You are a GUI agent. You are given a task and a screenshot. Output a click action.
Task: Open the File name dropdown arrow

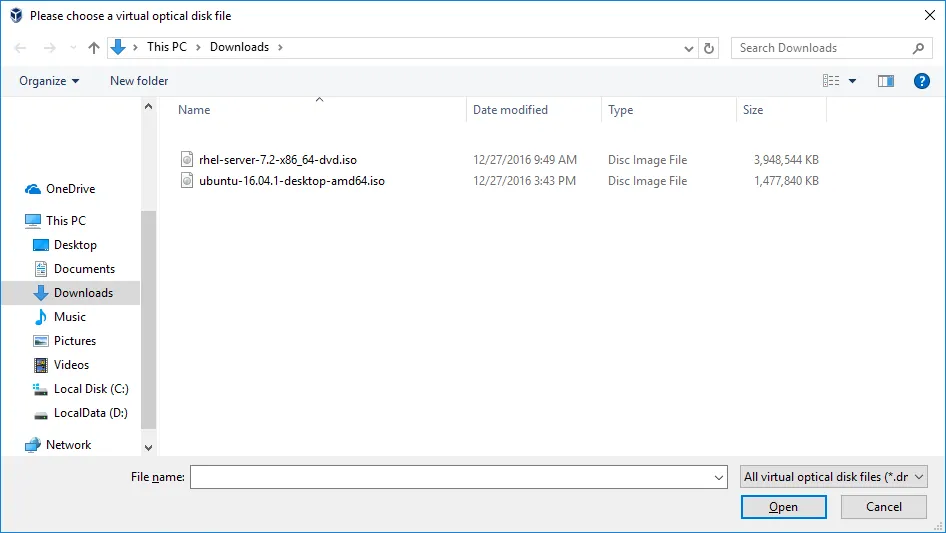pos(719,477)
